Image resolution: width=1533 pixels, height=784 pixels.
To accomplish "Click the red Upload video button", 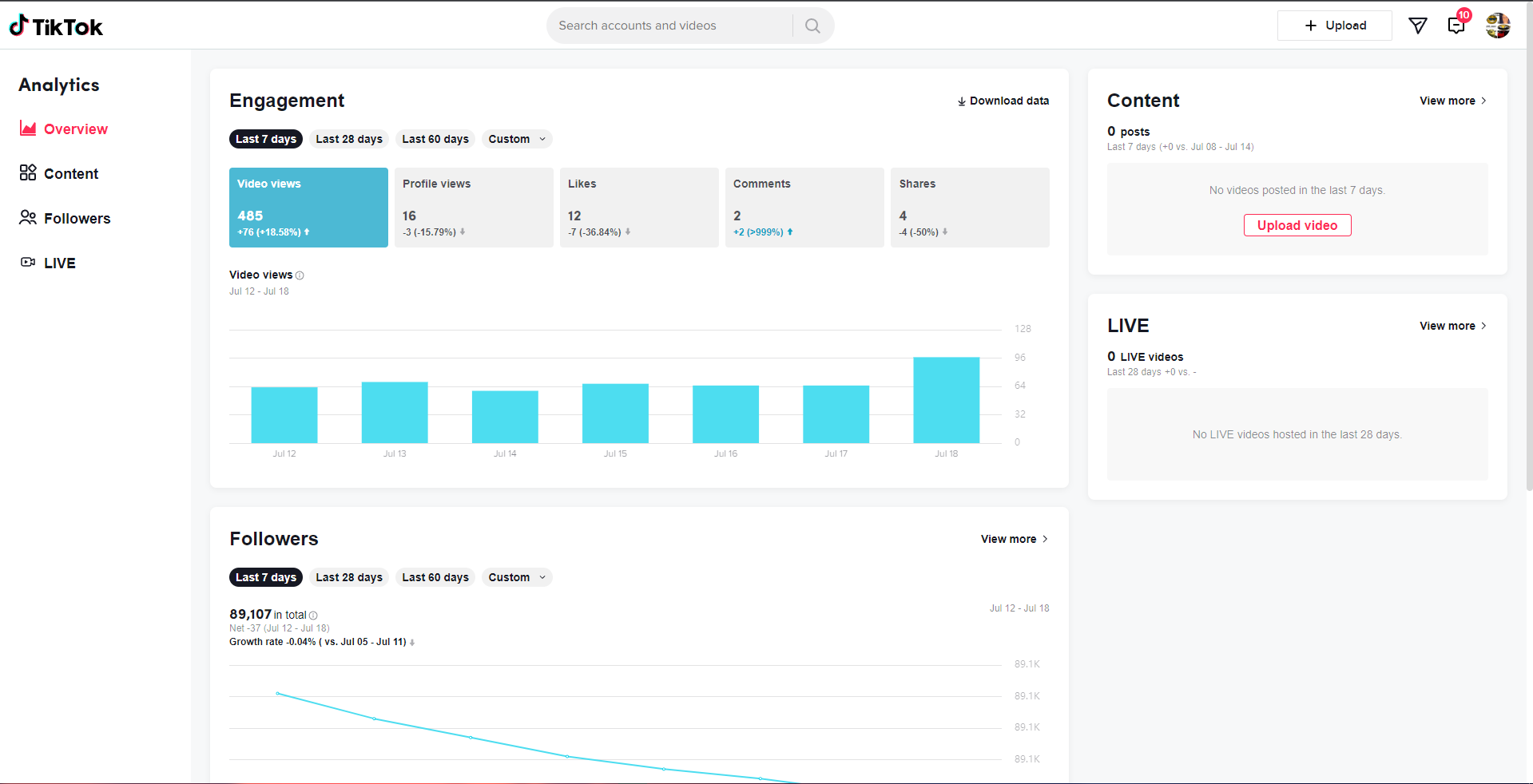I will click(x=1297, y=225).
